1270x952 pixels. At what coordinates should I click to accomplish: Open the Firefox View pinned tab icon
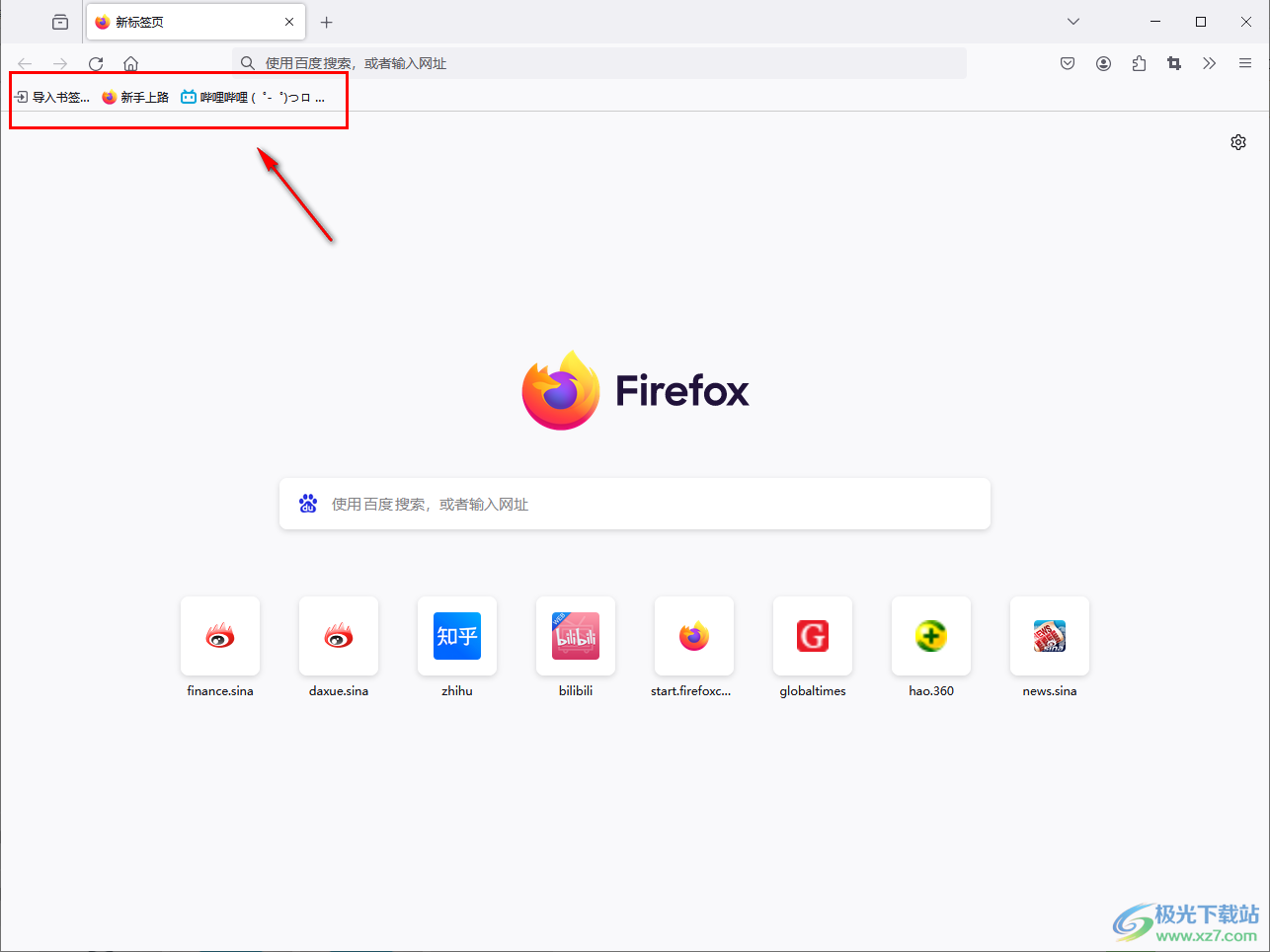[60, 22]
